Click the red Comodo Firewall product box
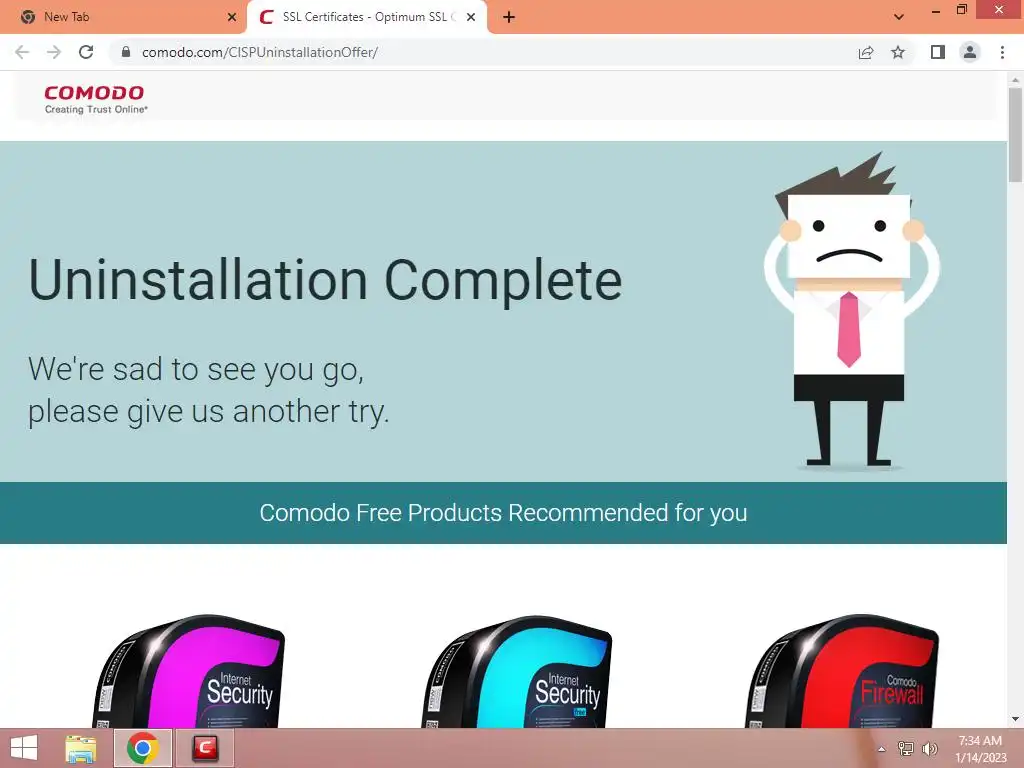 [x=842, y=671]
